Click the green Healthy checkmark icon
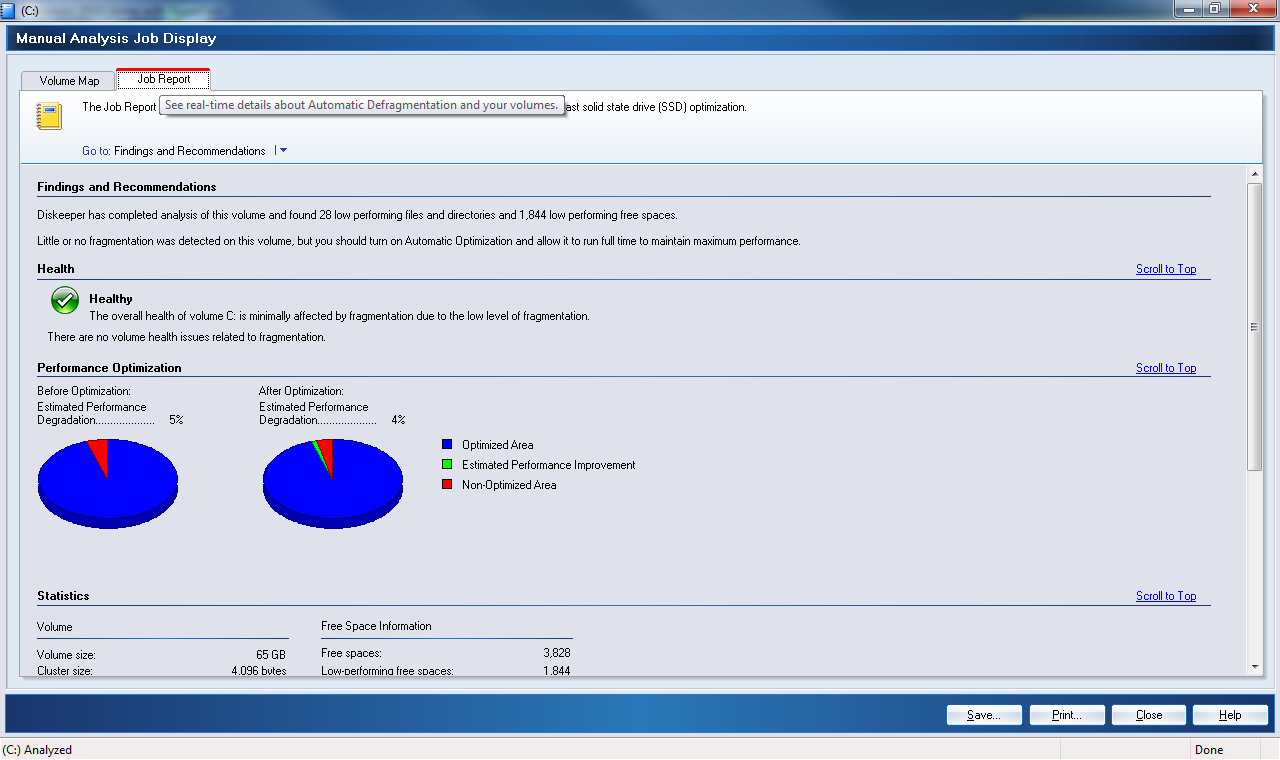1280x760 pixels. point(64,301)
